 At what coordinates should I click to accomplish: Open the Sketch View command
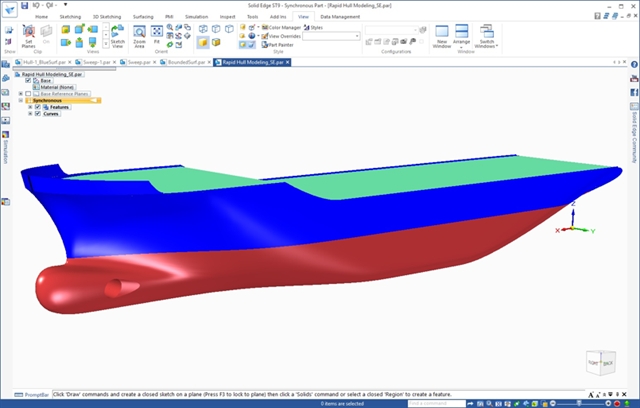[118, 36]
